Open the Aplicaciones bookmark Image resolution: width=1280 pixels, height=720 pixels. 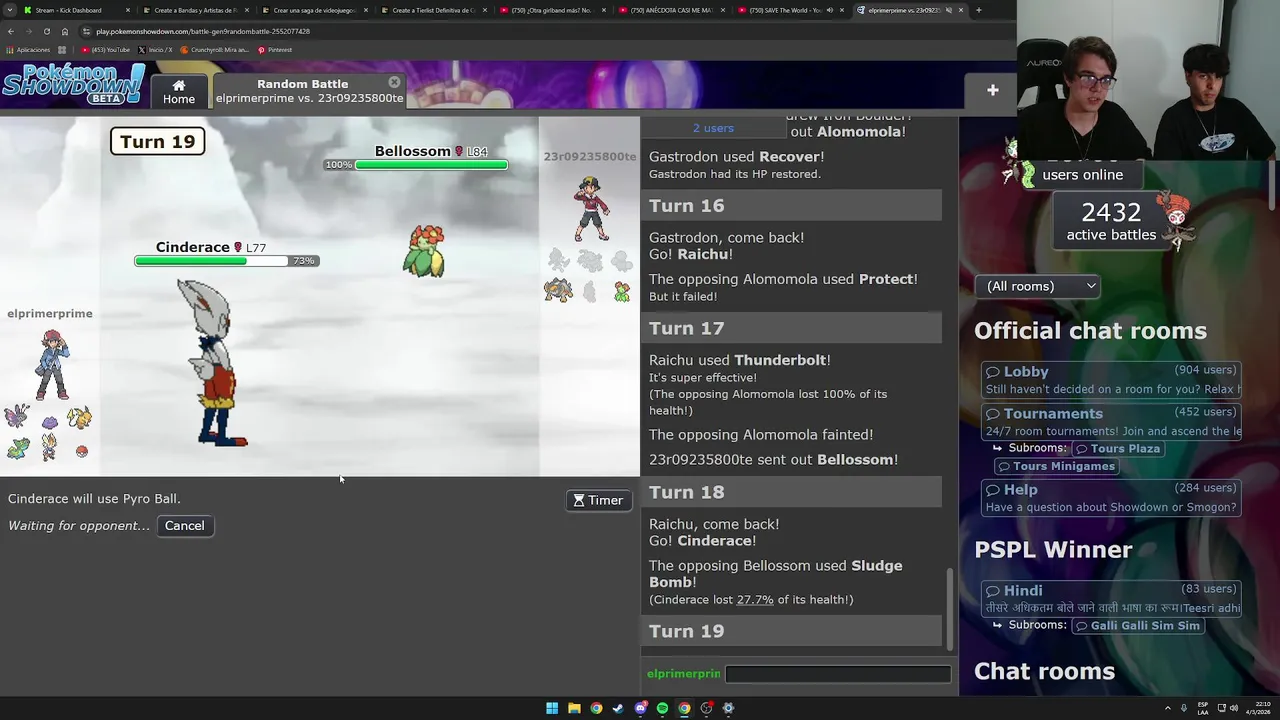[28, 50]
